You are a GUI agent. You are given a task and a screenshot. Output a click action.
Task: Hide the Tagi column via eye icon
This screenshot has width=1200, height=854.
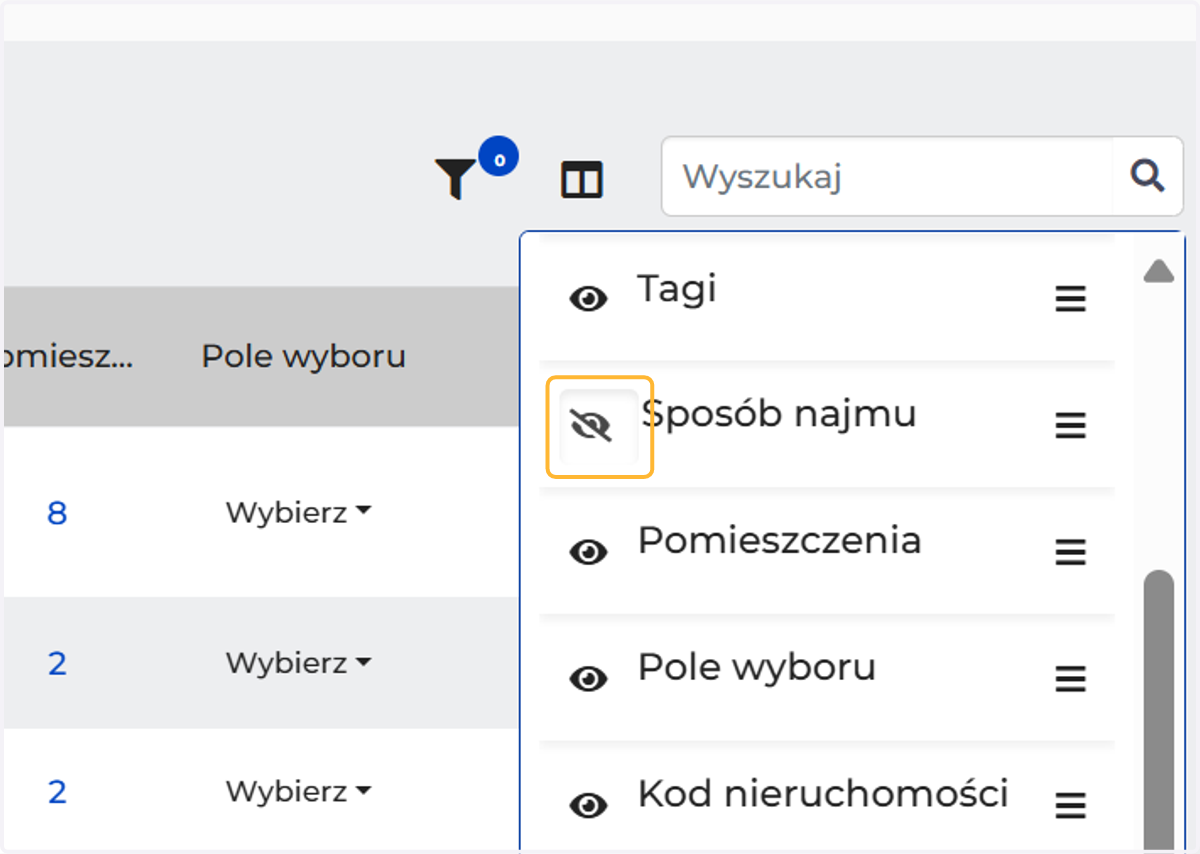[x=589, y=299]
